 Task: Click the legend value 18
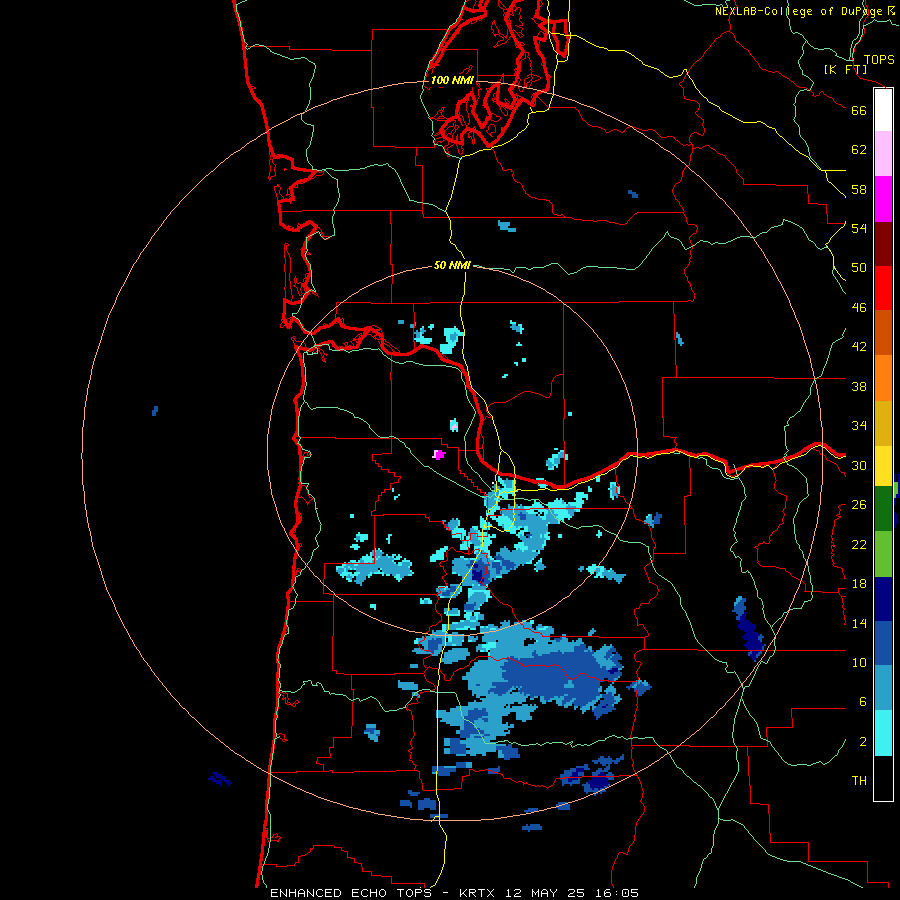(859, 584)
